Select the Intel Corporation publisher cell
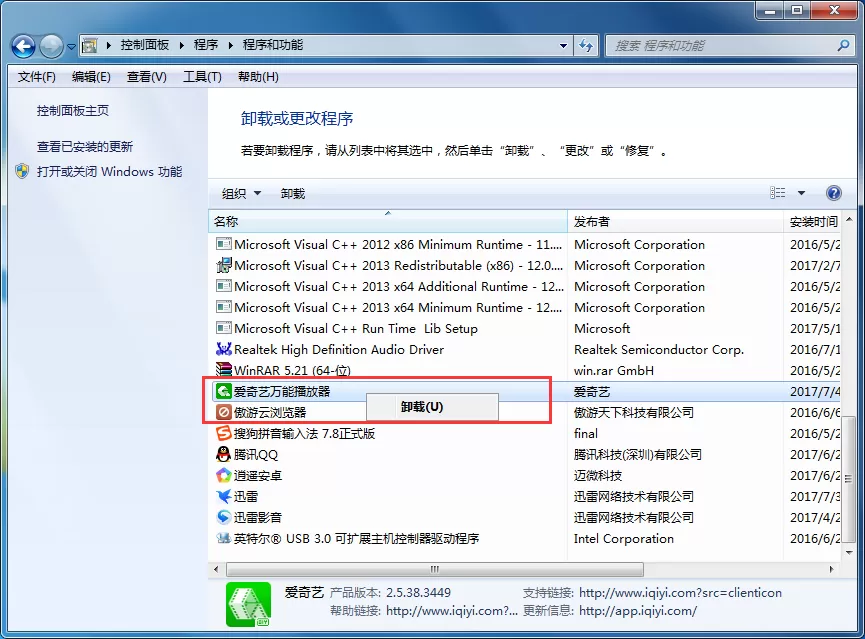 [x=623, y=539]
